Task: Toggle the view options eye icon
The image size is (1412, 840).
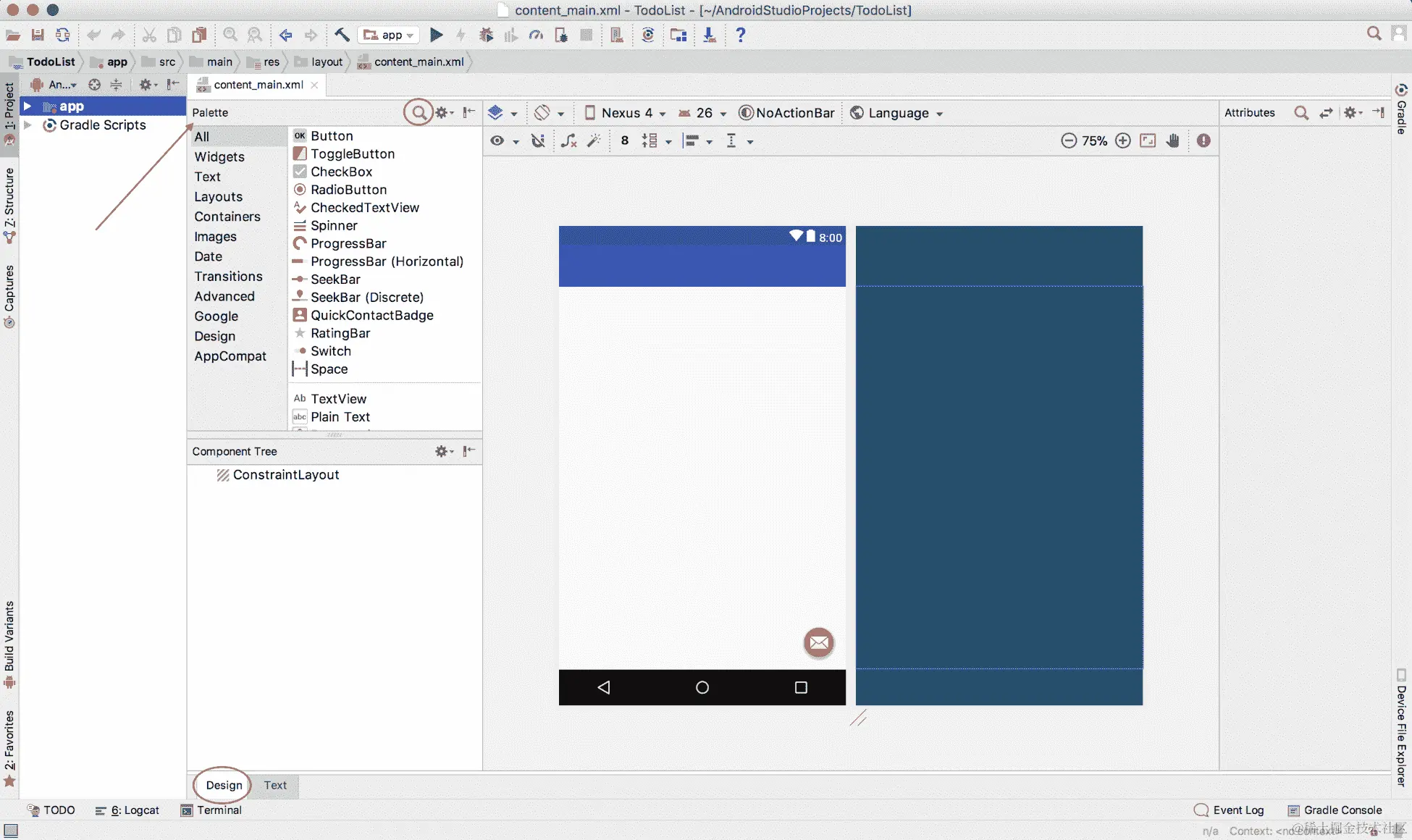Action: (497, 141)
